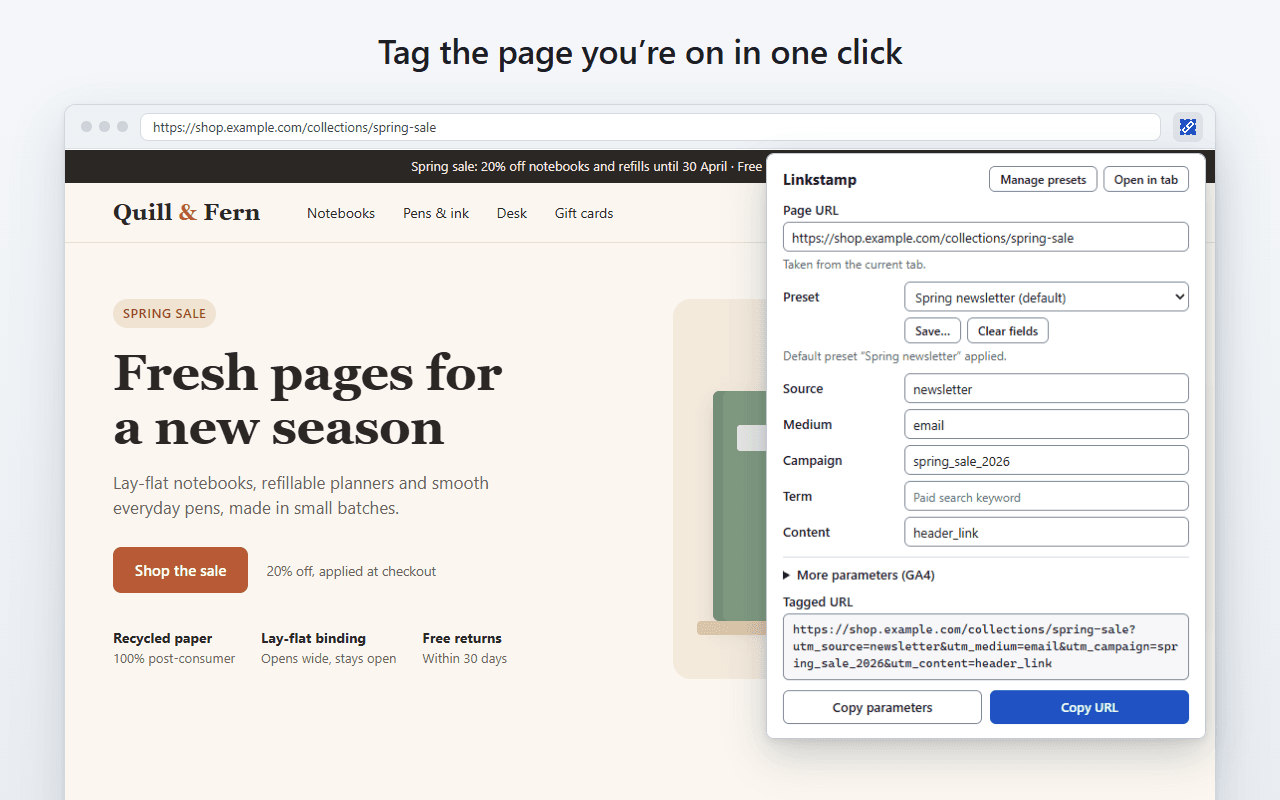Click 'Taken from the current tab.' hint
1280x800 pixels.
[854, 264]
